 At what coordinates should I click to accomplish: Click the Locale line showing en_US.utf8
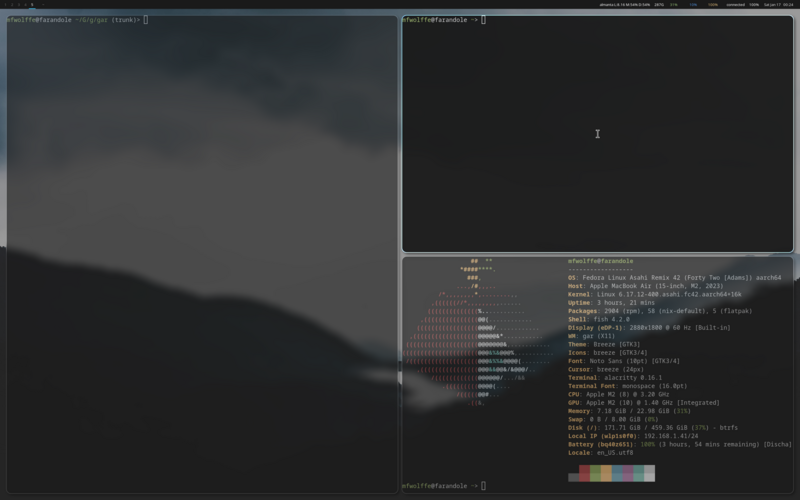[601, 453]
